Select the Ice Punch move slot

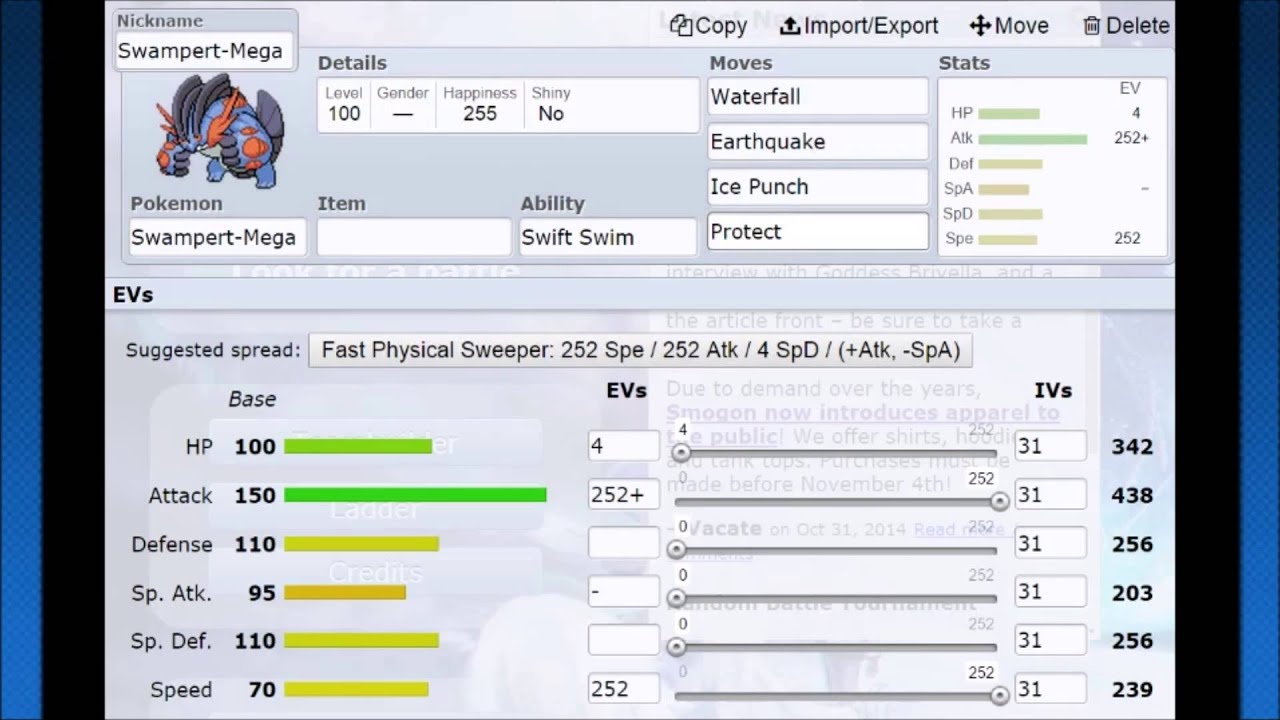point(818,187)
